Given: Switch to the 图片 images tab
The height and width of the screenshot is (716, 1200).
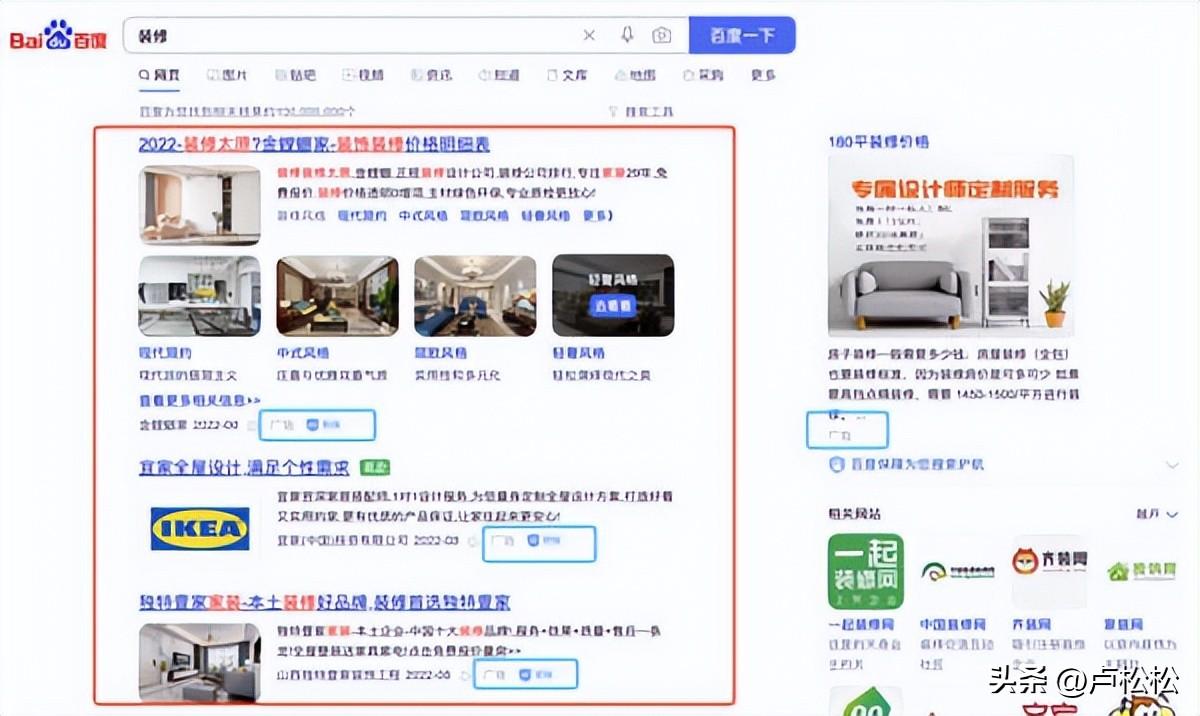Looking at the screenshot, I should [x=227, y=75].
